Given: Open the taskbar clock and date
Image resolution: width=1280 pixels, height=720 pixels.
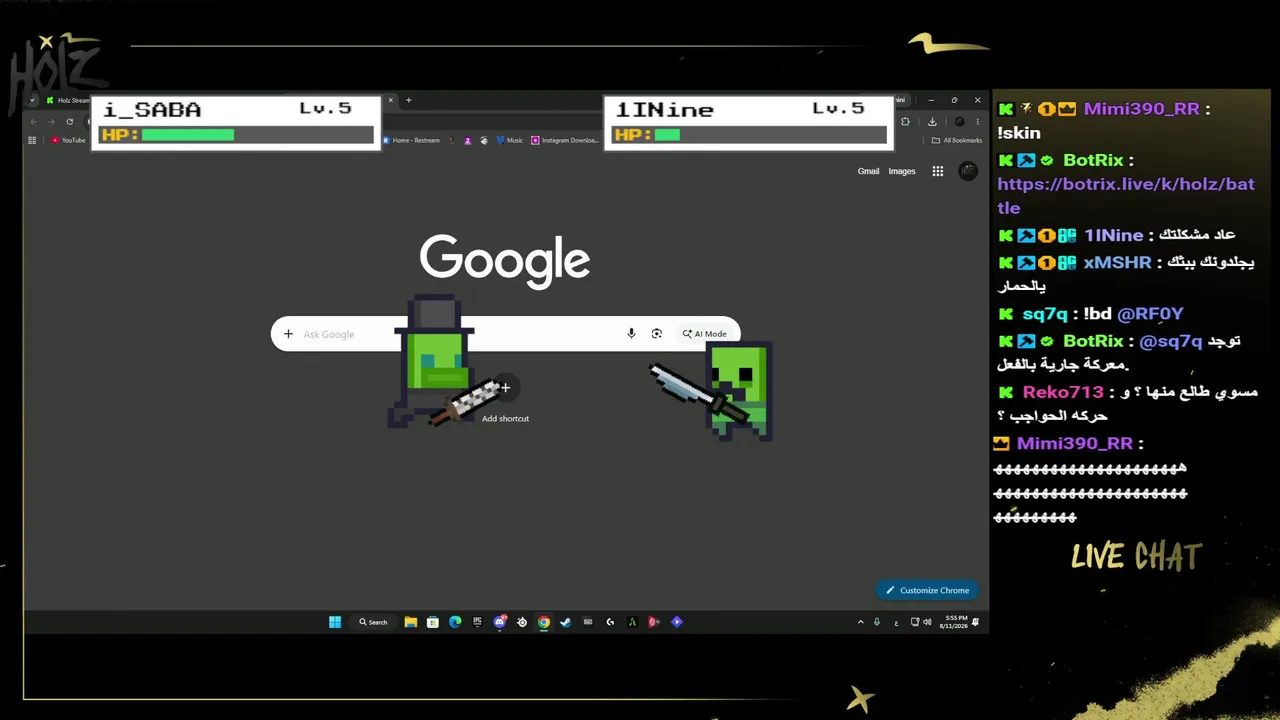Looking at the screenshot, I should click(955, 622).
